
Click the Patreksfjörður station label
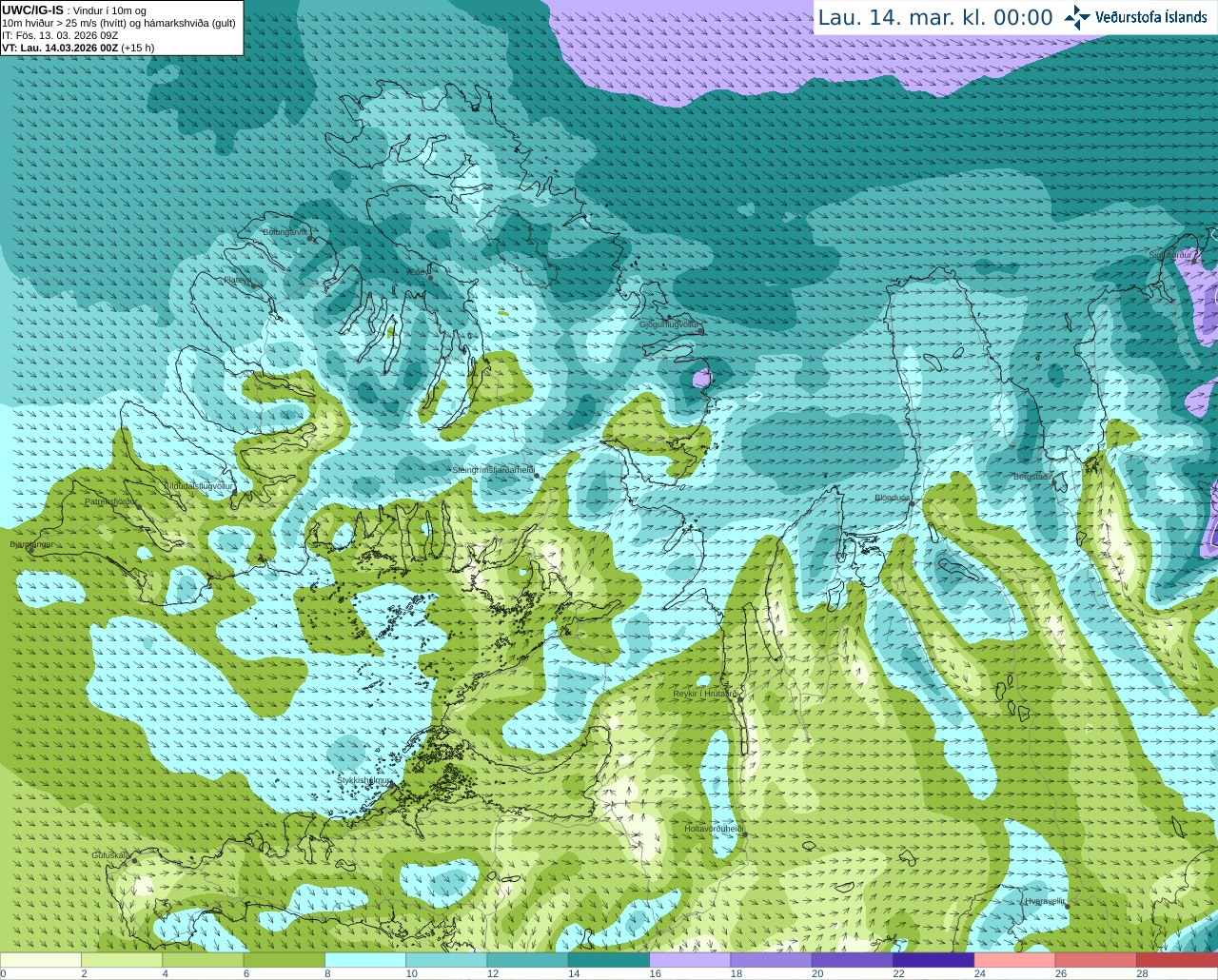coord(110,500)
